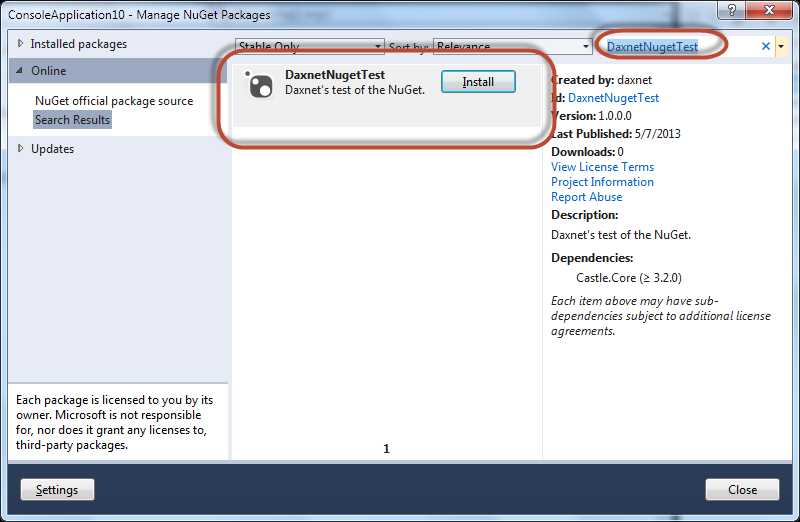Click the Last Published 5/7/2013 date
Viewport: 800px width, 522px height.
pos(658,134)
